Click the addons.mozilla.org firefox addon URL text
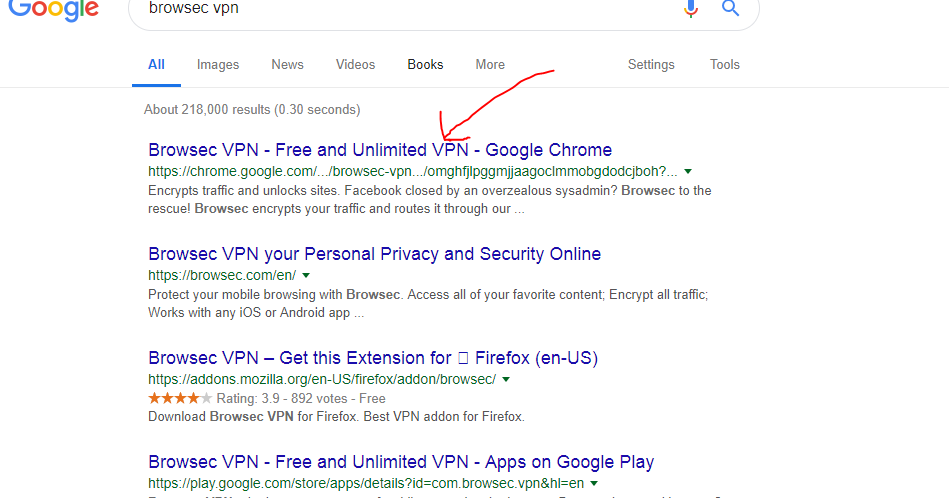949x498 pixels. pos(322,379)
